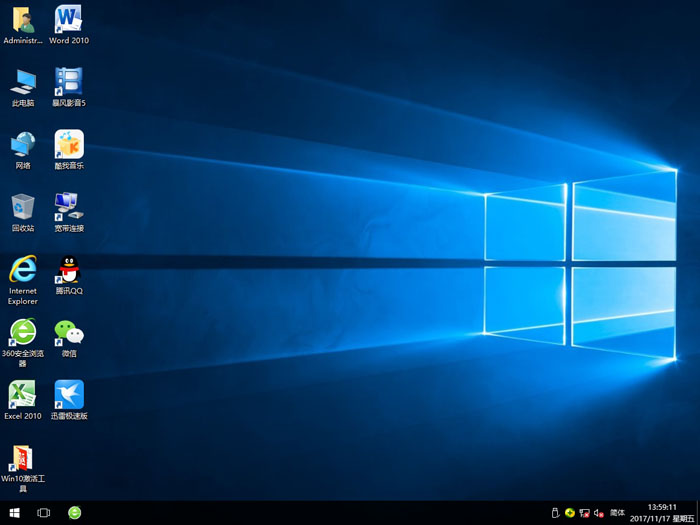Select the Administrator folder icon
This screenshot has height=525, width=700.
pyautogui.click(x=23, y=20)
